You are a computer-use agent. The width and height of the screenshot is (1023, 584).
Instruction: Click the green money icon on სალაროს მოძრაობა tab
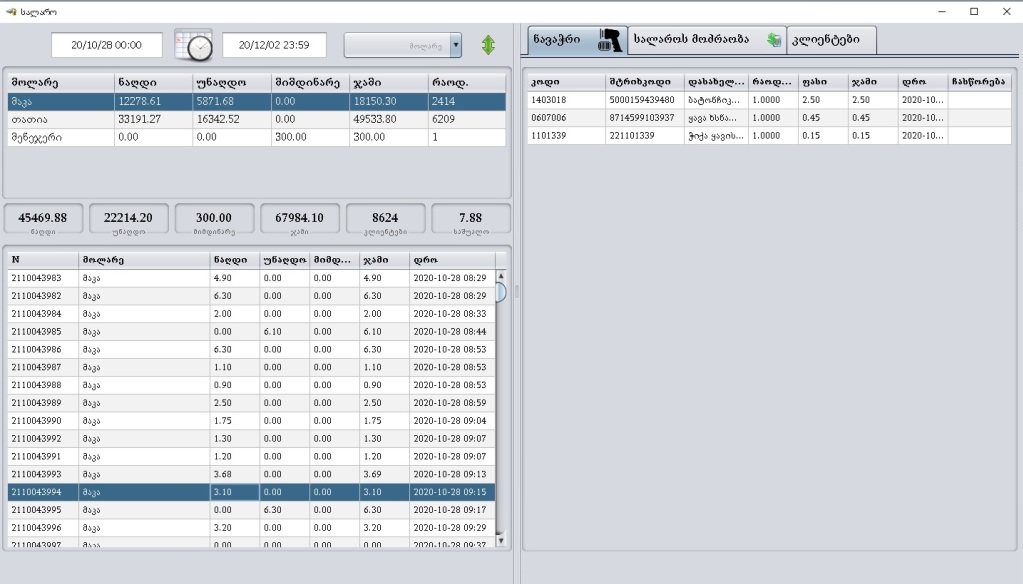773,40
